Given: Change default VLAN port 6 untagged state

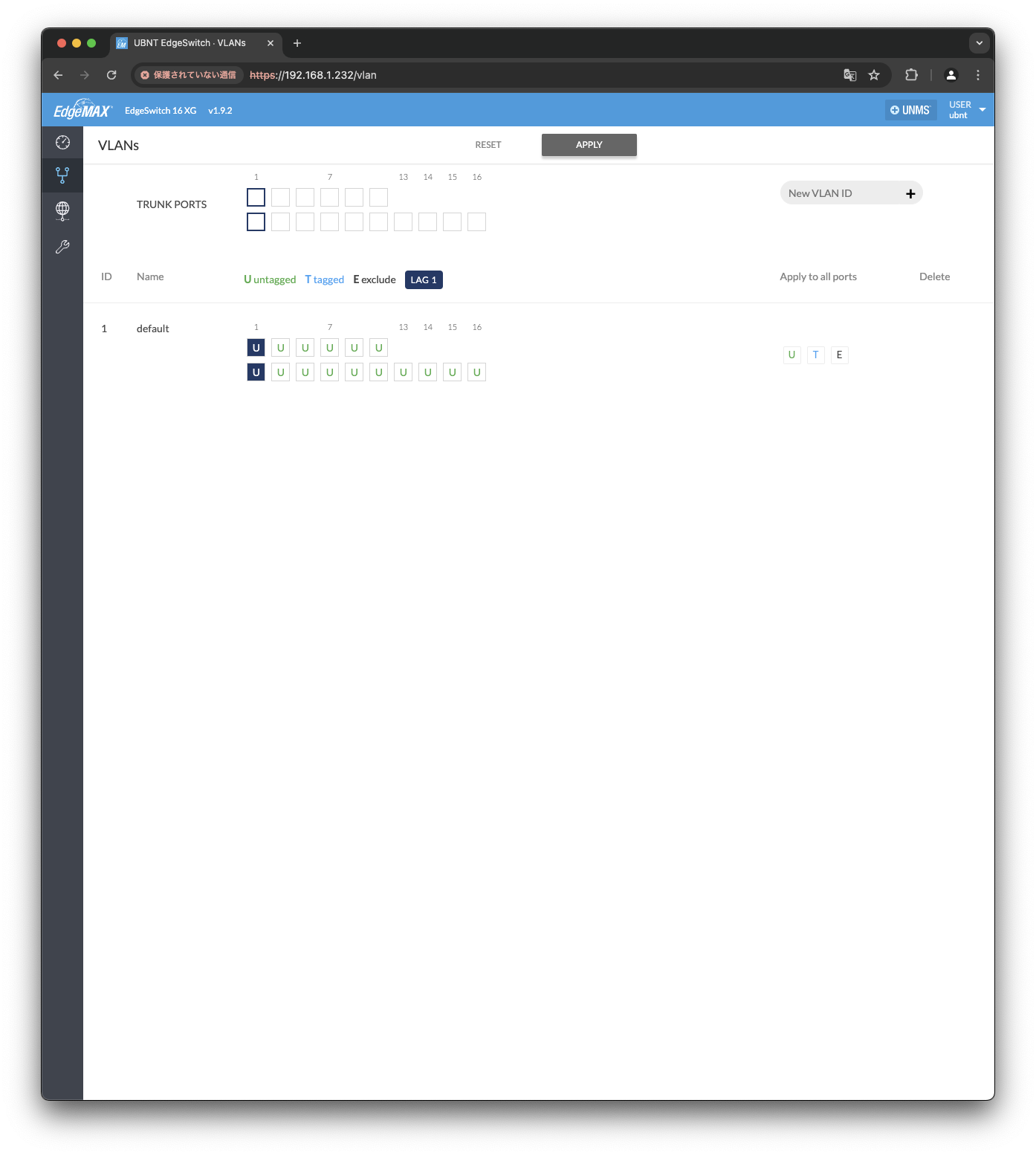Looking at the screenshot, I should click(x=305, y=372).
